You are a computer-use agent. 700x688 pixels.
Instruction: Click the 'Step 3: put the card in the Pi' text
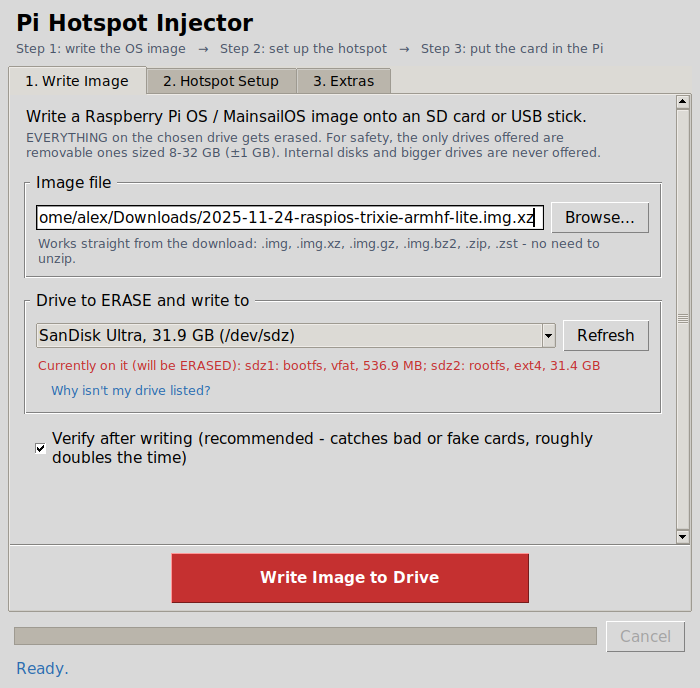pos(512,49)
